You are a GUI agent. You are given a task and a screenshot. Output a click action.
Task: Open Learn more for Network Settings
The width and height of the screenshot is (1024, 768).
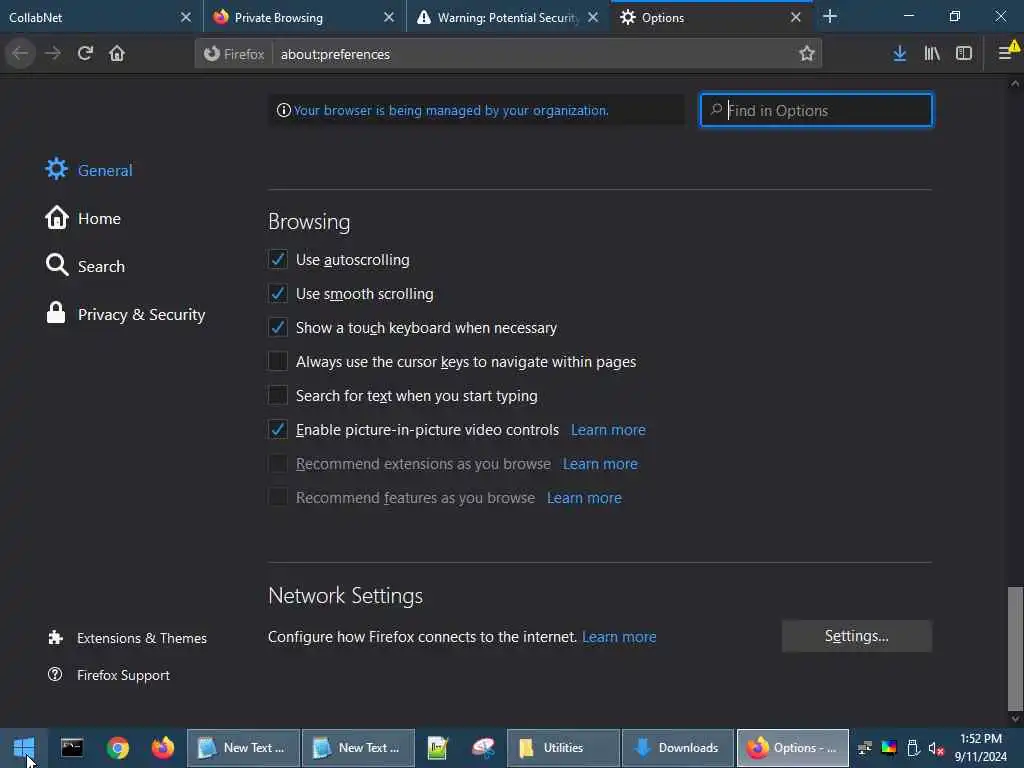(x=619, y=637)
